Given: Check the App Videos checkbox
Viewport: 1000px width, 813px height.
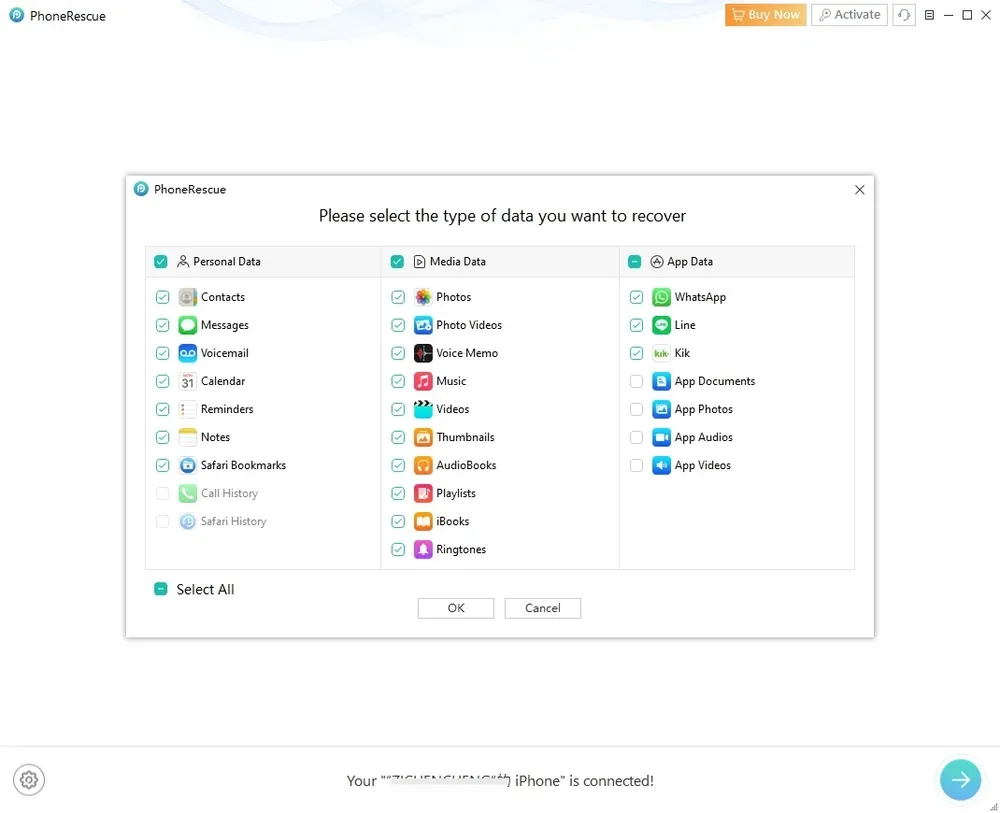Looking at the screenshot, I should point(636,465).
